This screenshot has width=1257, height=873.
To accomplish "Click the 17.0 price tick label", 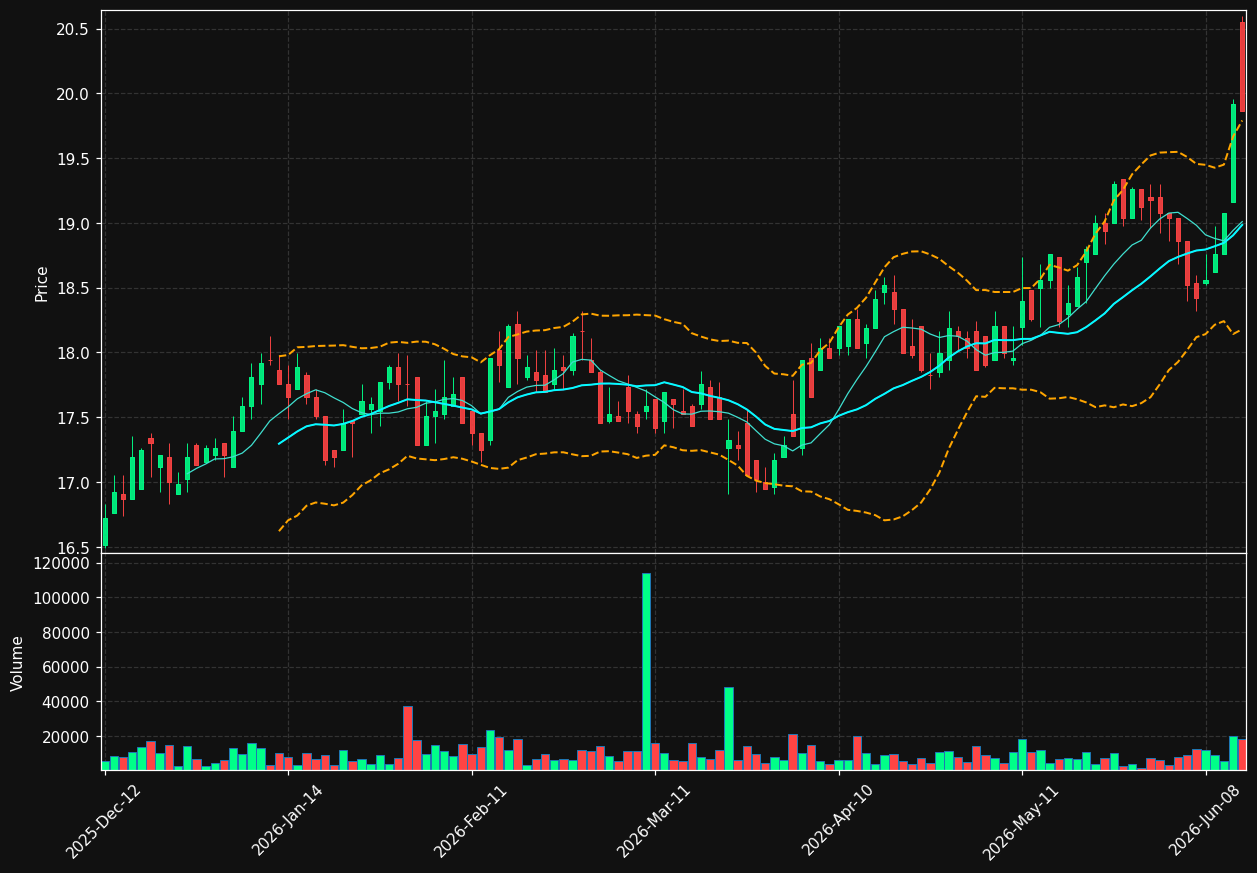I will click(x=72, y=483).
